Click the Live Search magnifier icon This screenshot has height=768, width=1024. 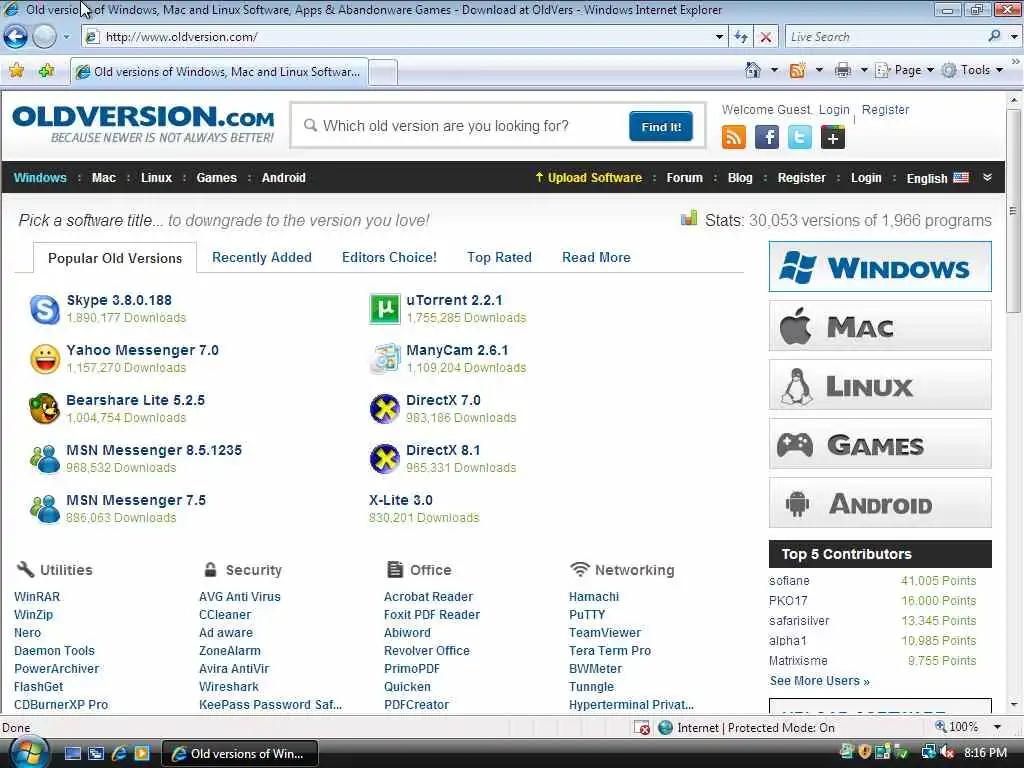(994, 37)
